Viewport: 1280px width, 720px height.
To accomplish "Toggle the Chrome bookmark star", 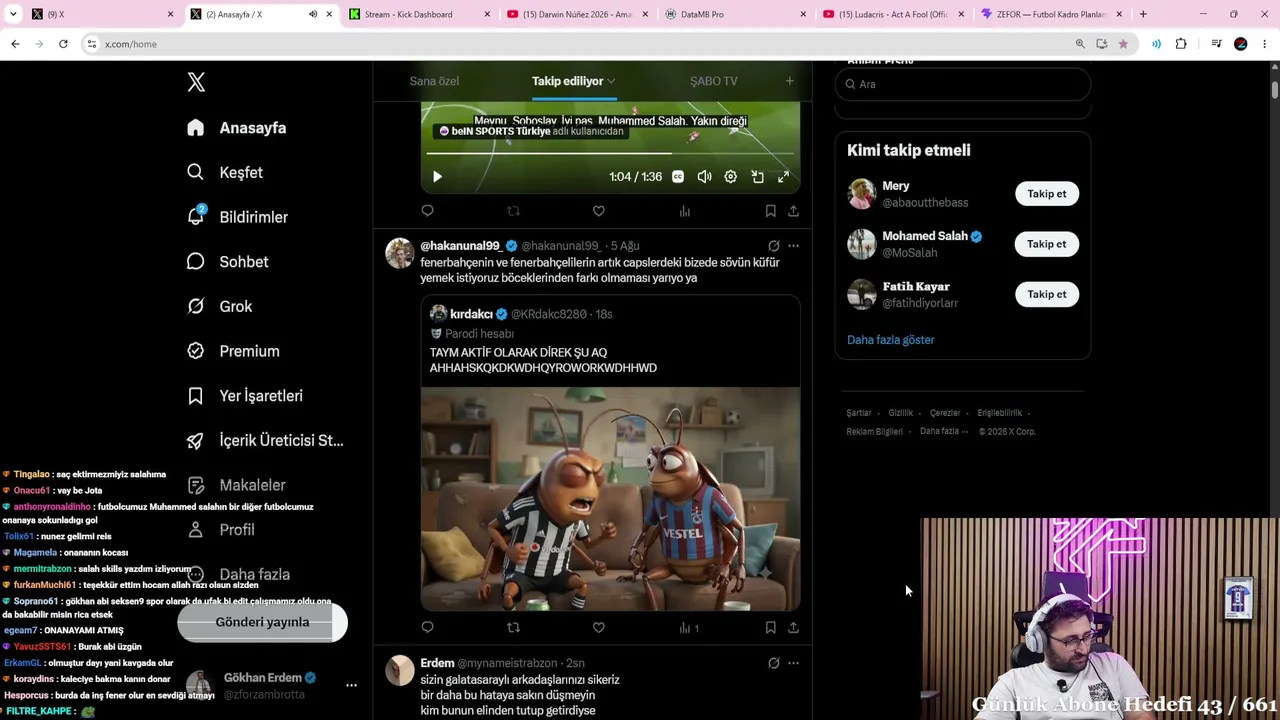I will (1123, 44).
